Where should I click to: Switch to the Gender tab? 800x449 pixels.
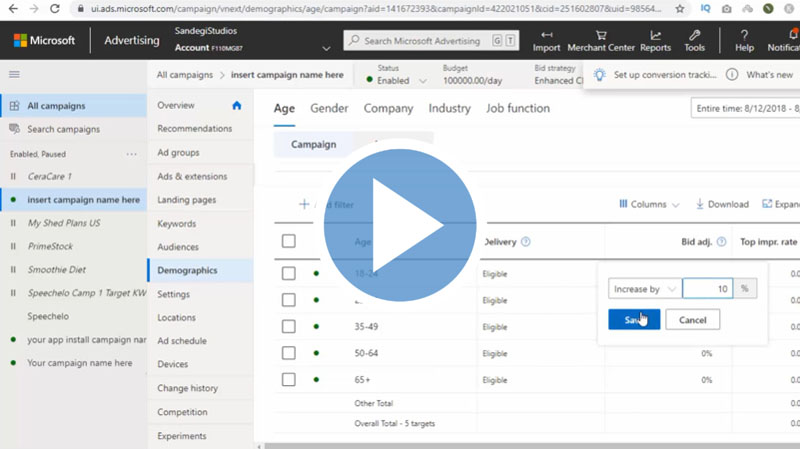coord(329,108)
